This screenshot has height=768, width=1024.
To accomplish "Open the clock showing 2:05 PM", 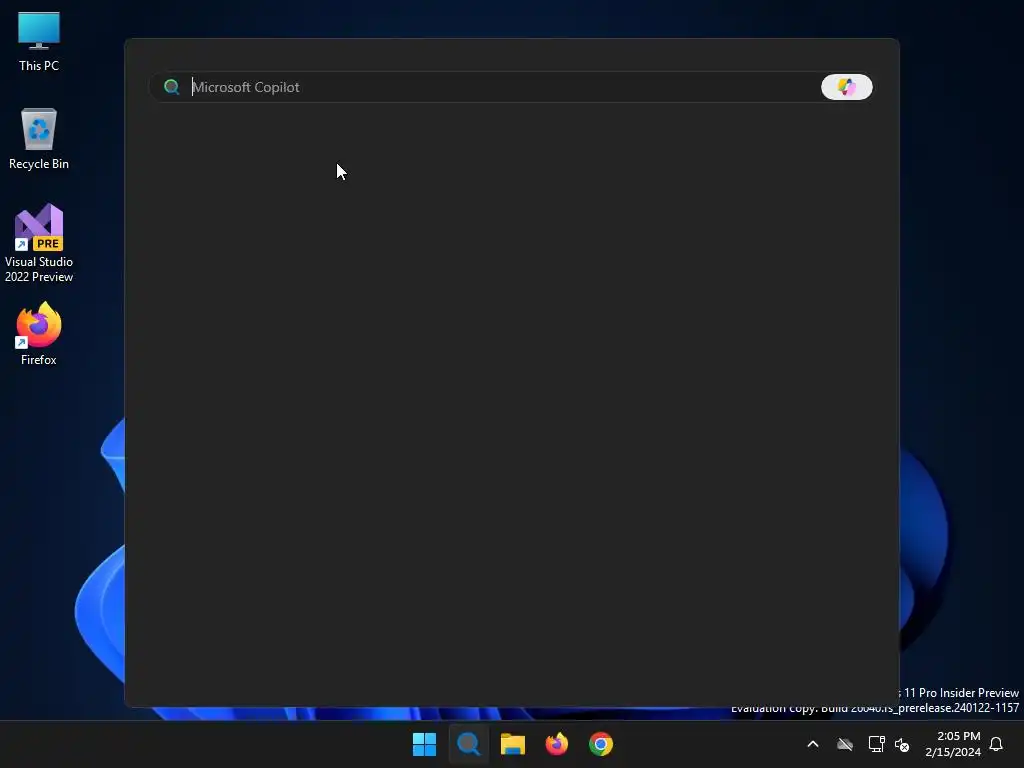I will point(953,744).
